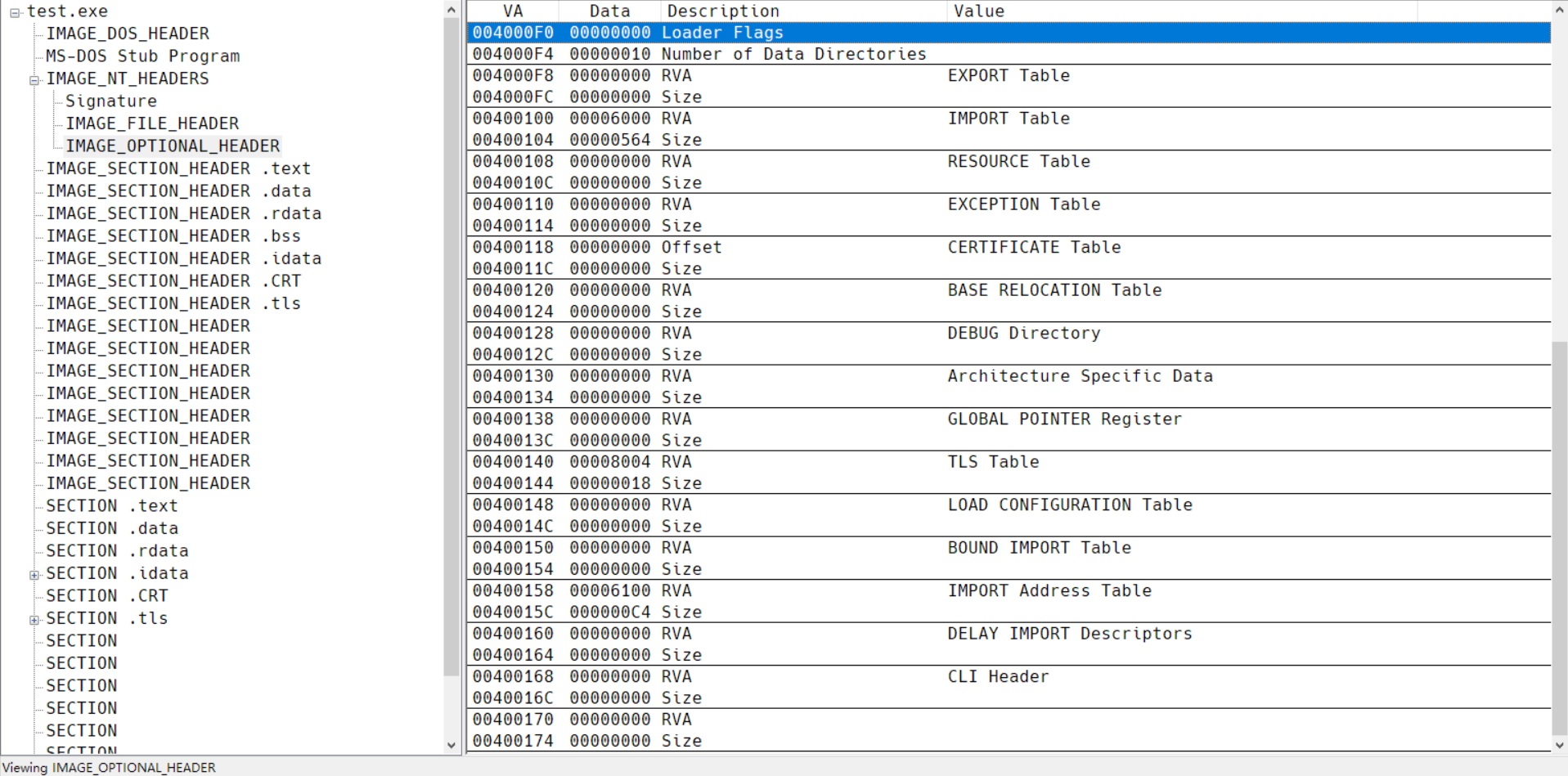This screenshot has height=776, width=1568.
Task: Collapse the IMAGE_NT_HEADERS tree node
Action: (34, 80)
